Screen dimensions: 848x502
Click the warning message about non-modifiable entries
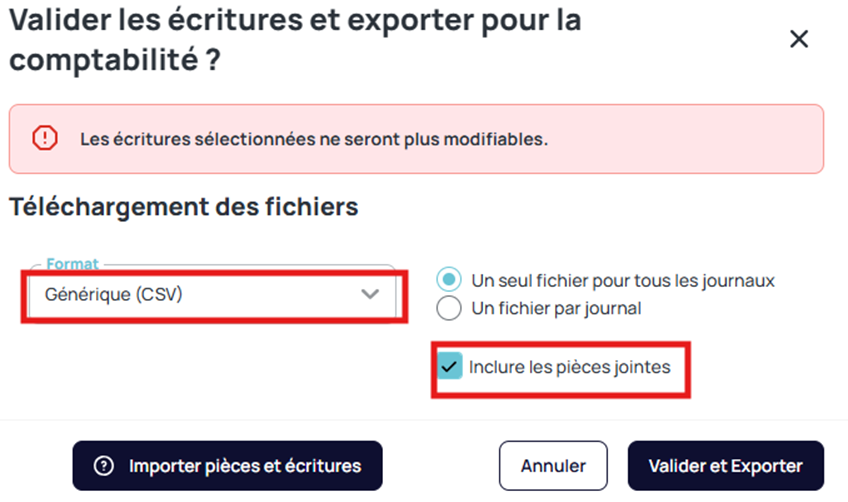click(314, 139)
